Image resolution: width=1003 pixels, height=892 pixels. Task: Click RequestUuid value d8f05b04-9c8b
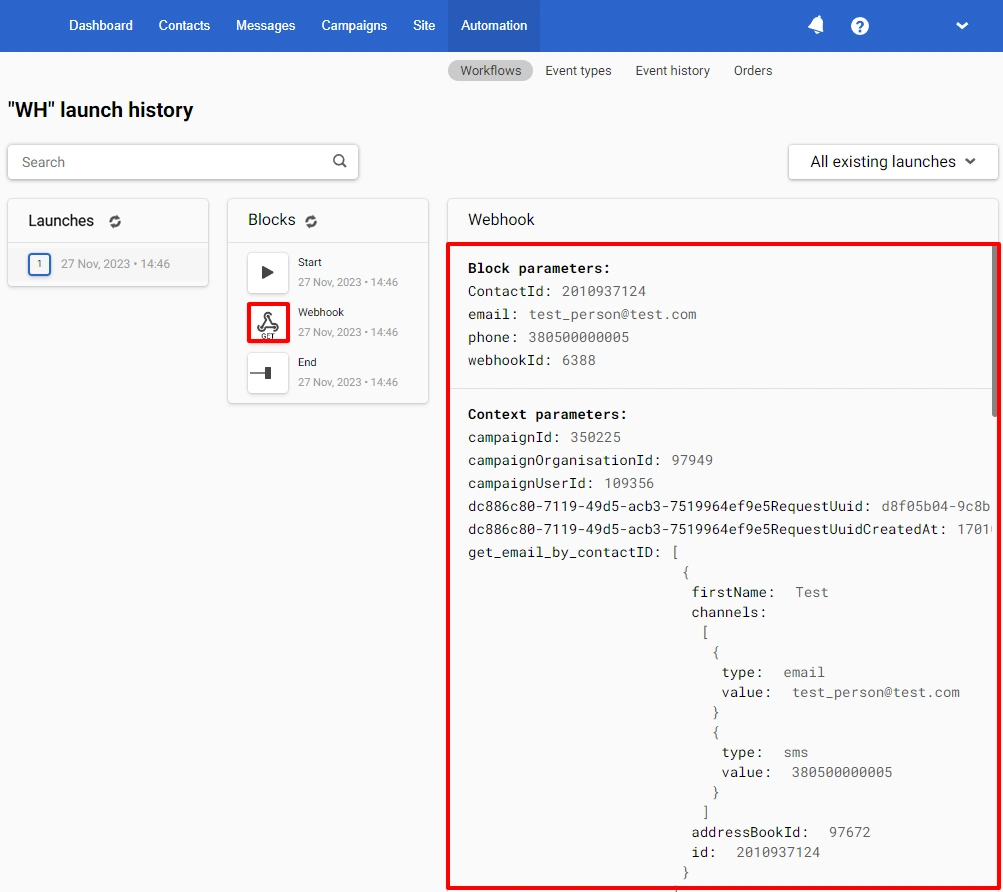point(935,506)
